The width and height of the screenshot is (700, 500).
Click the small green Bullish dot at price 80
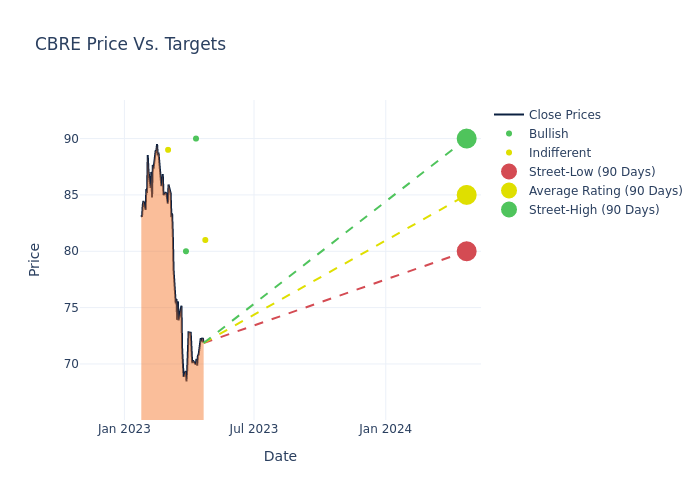pos(186,251)
